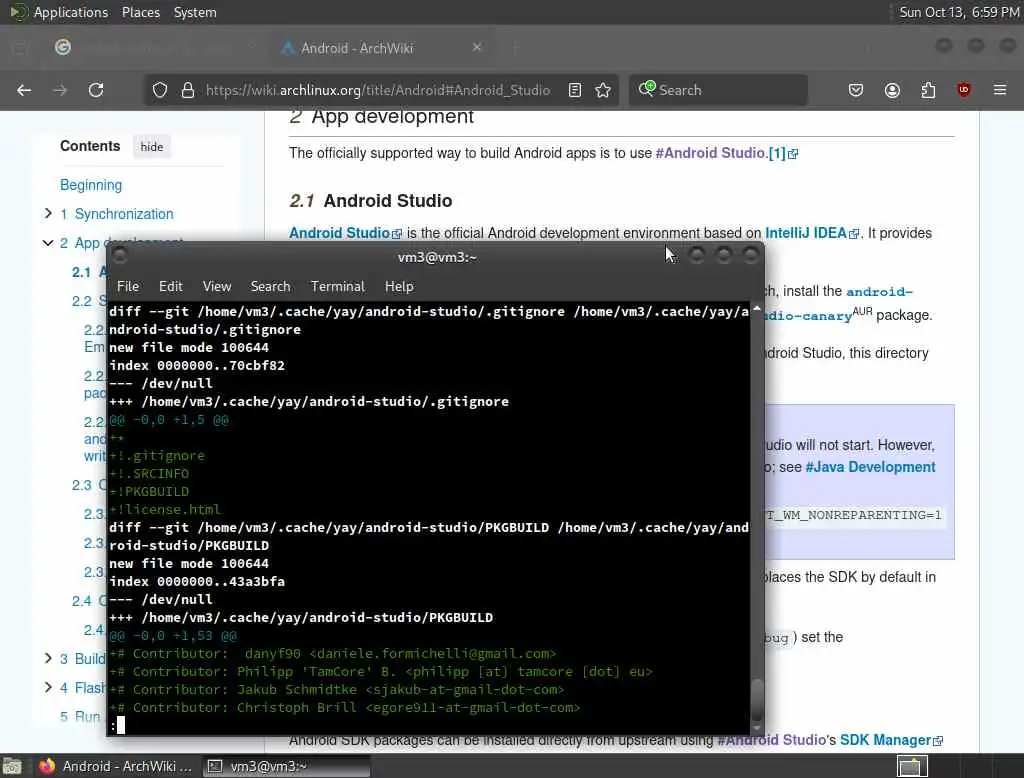1024x778 pixels.
Task: Expand the Flash contents section 4
Action: coord(48,687)
